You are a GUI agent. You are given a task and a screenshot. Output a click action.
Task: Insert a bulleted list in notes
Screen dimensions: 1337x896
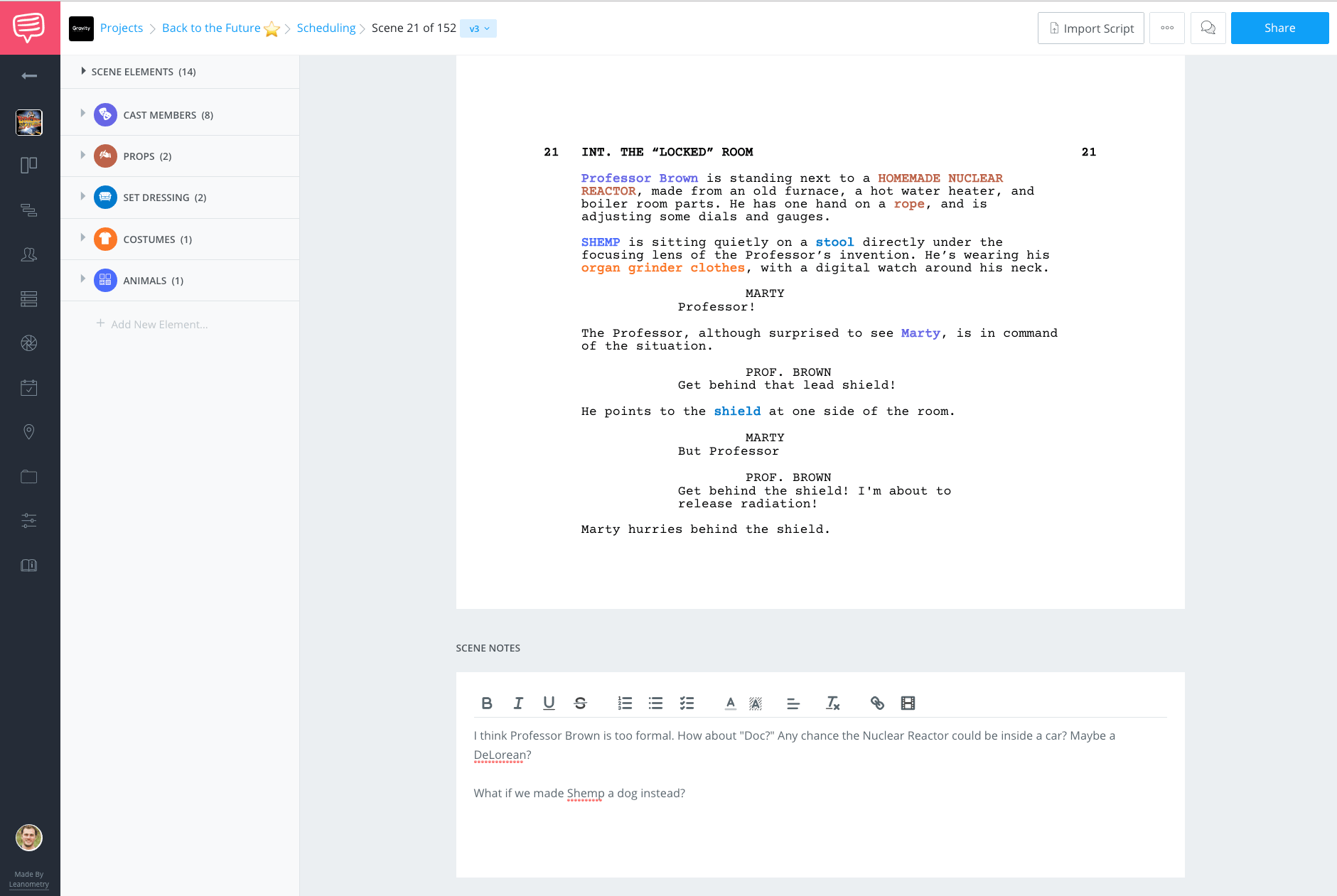point(655,703)
